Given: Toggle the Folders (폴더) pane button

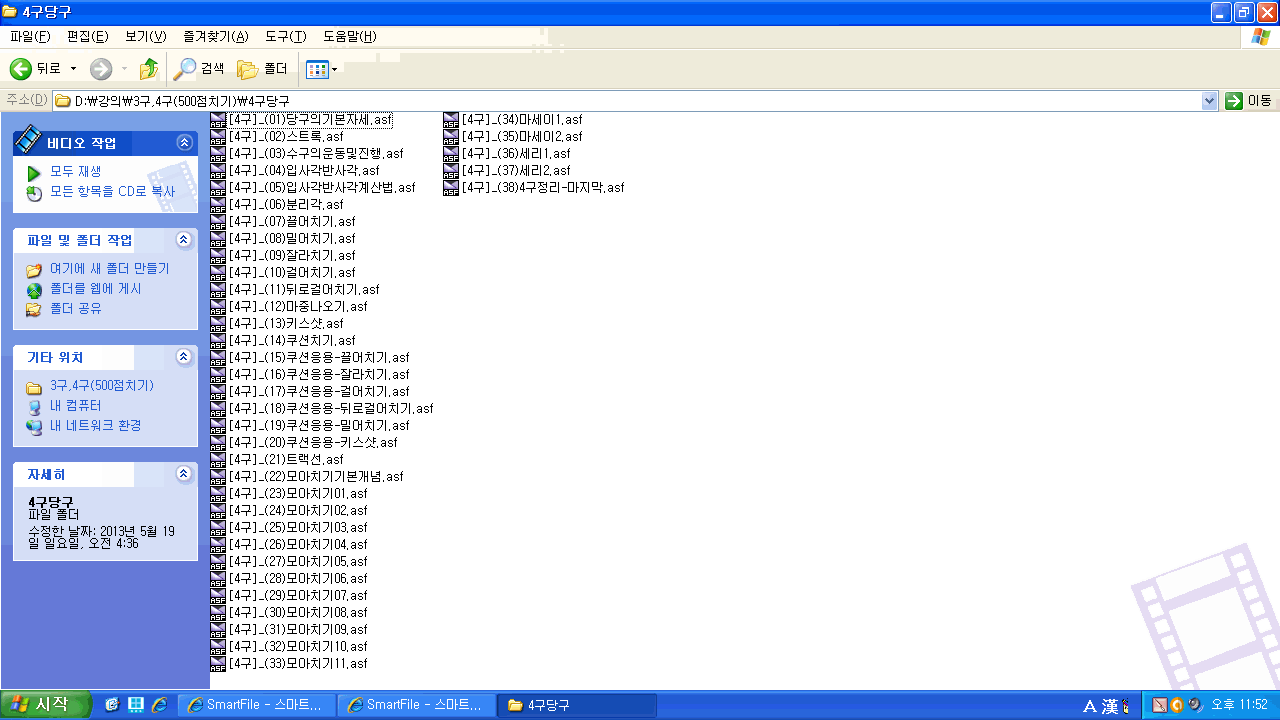Looking at the screenshot, I should point(262,69).
